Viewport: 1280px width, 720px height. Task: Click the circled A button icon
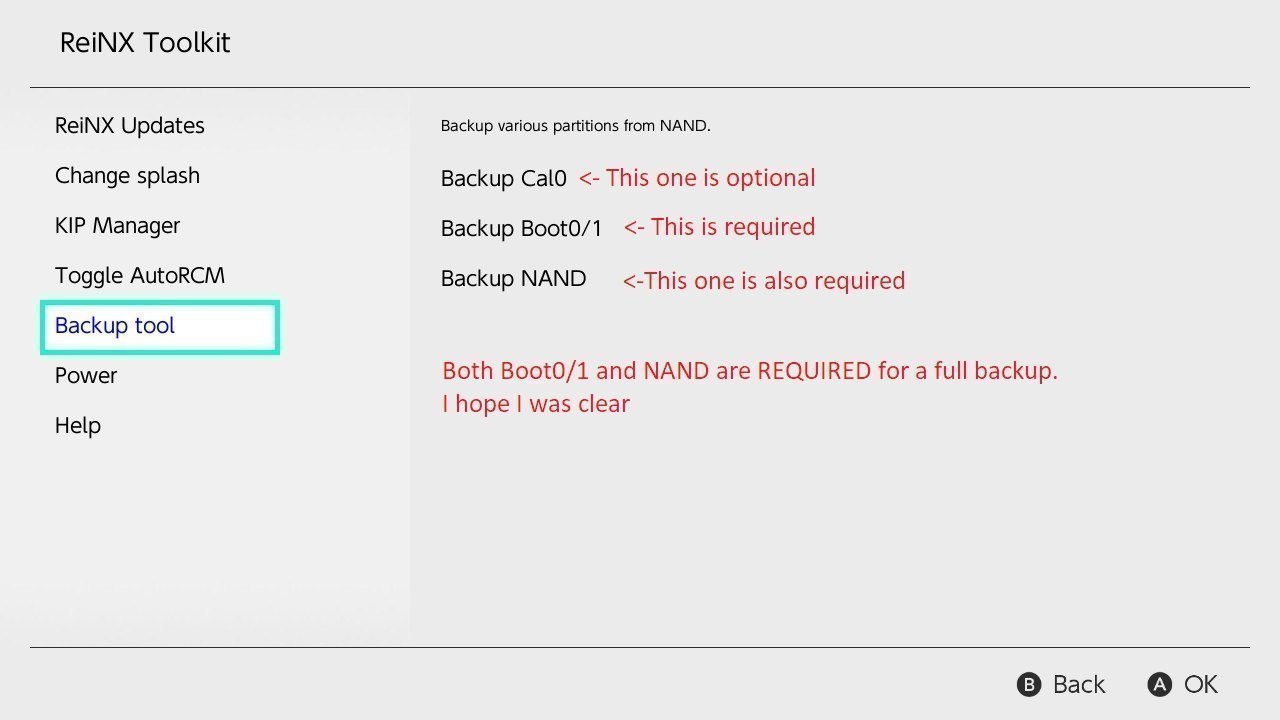tap(1159, 685)
